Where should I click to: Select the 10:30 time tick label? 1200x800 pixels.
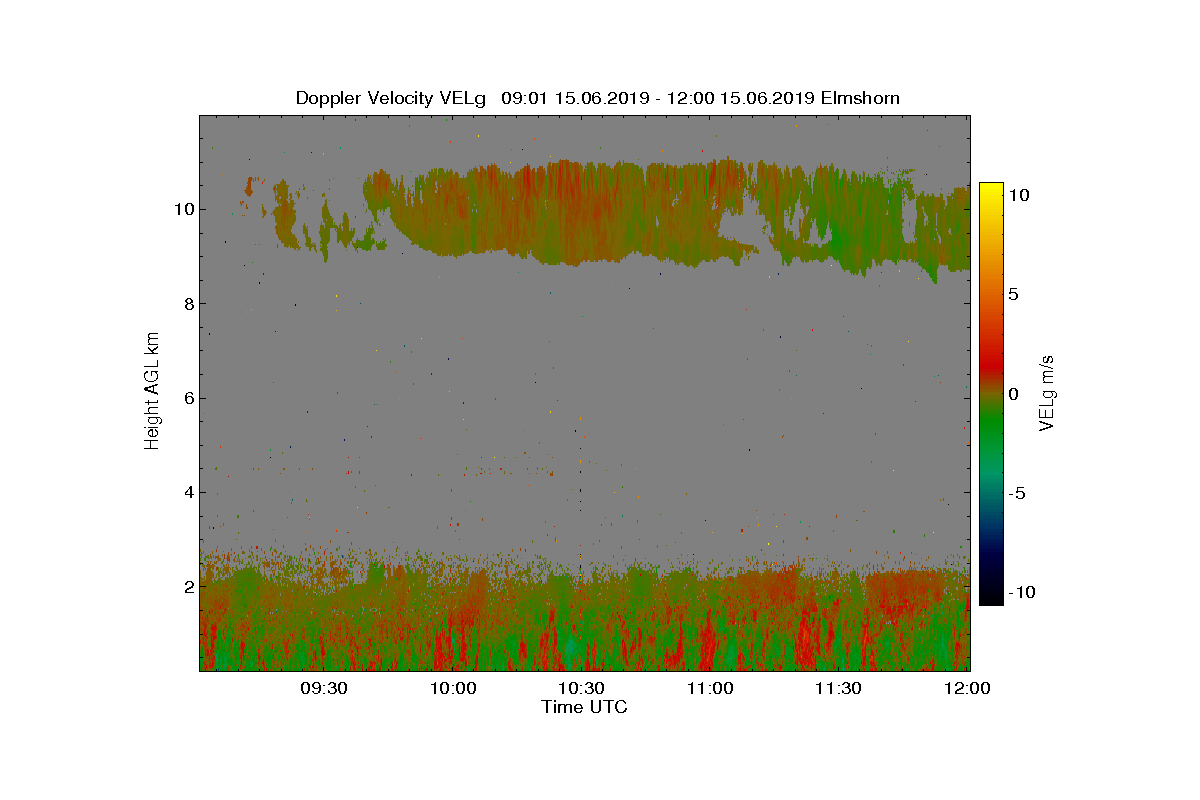pyautogui.click(x=582, y=688)
